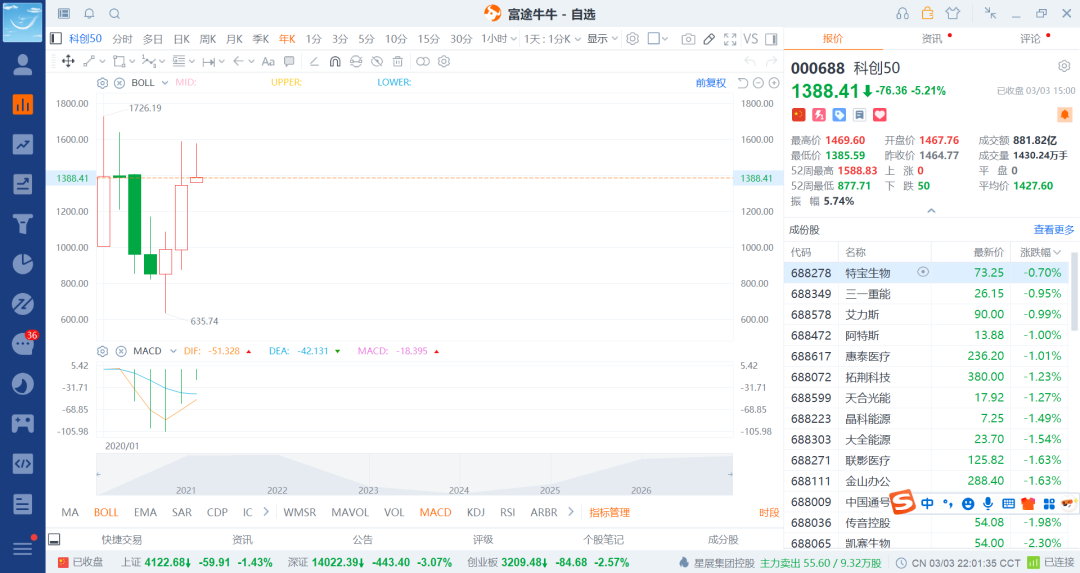Expand more main indicators after IC

click(x=267, y=512)
